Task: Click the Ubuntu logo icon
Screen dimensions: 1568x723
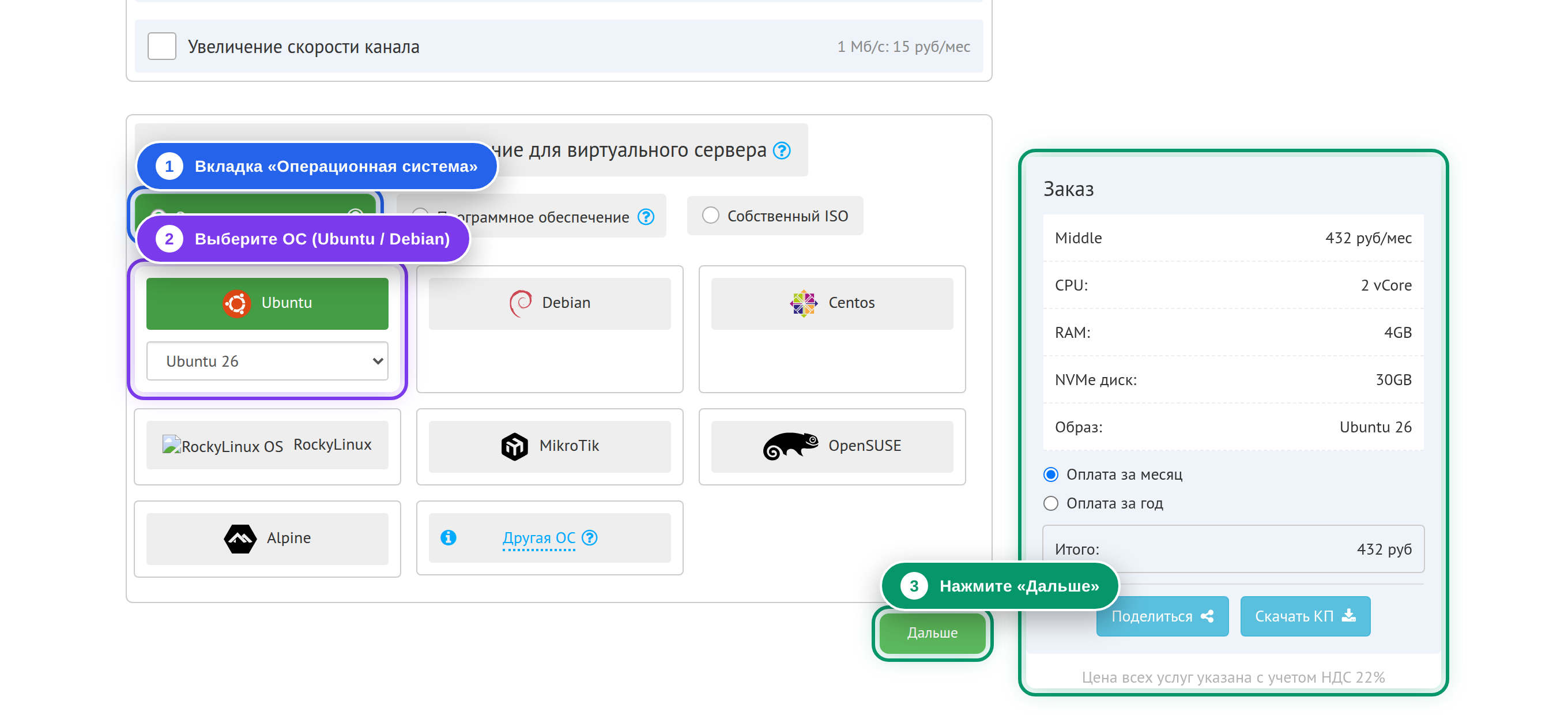Action: click(236, 303)
